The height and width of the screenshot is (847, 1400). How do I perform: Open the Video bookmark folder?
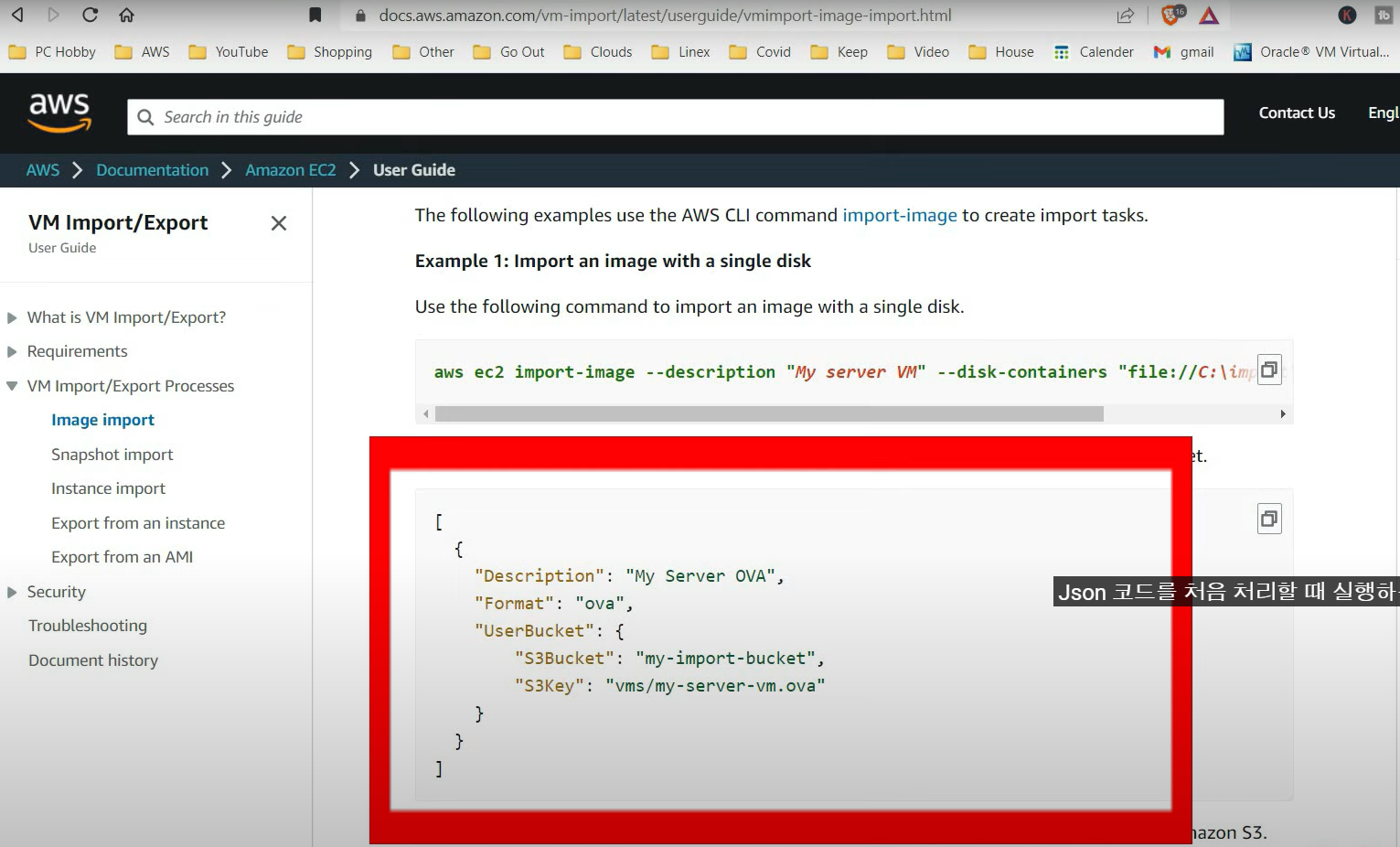click(919, 52)
